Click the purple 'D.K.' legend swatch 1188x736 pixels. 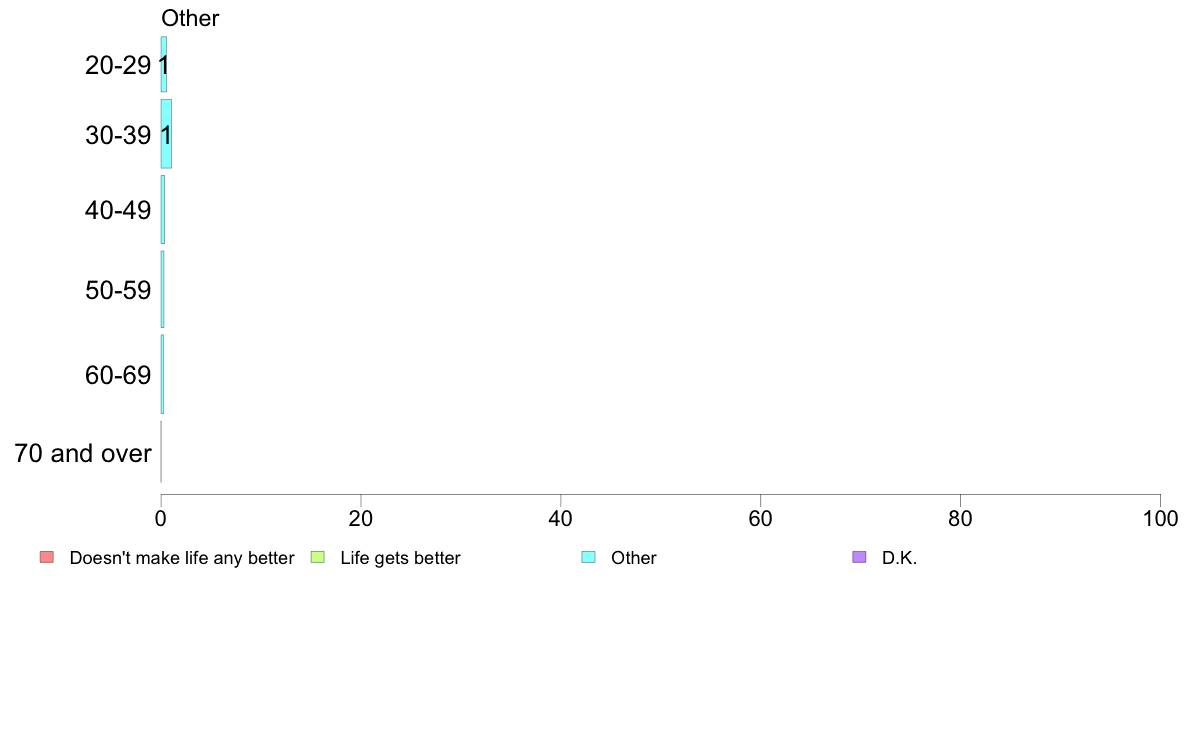tap(859, 557)
